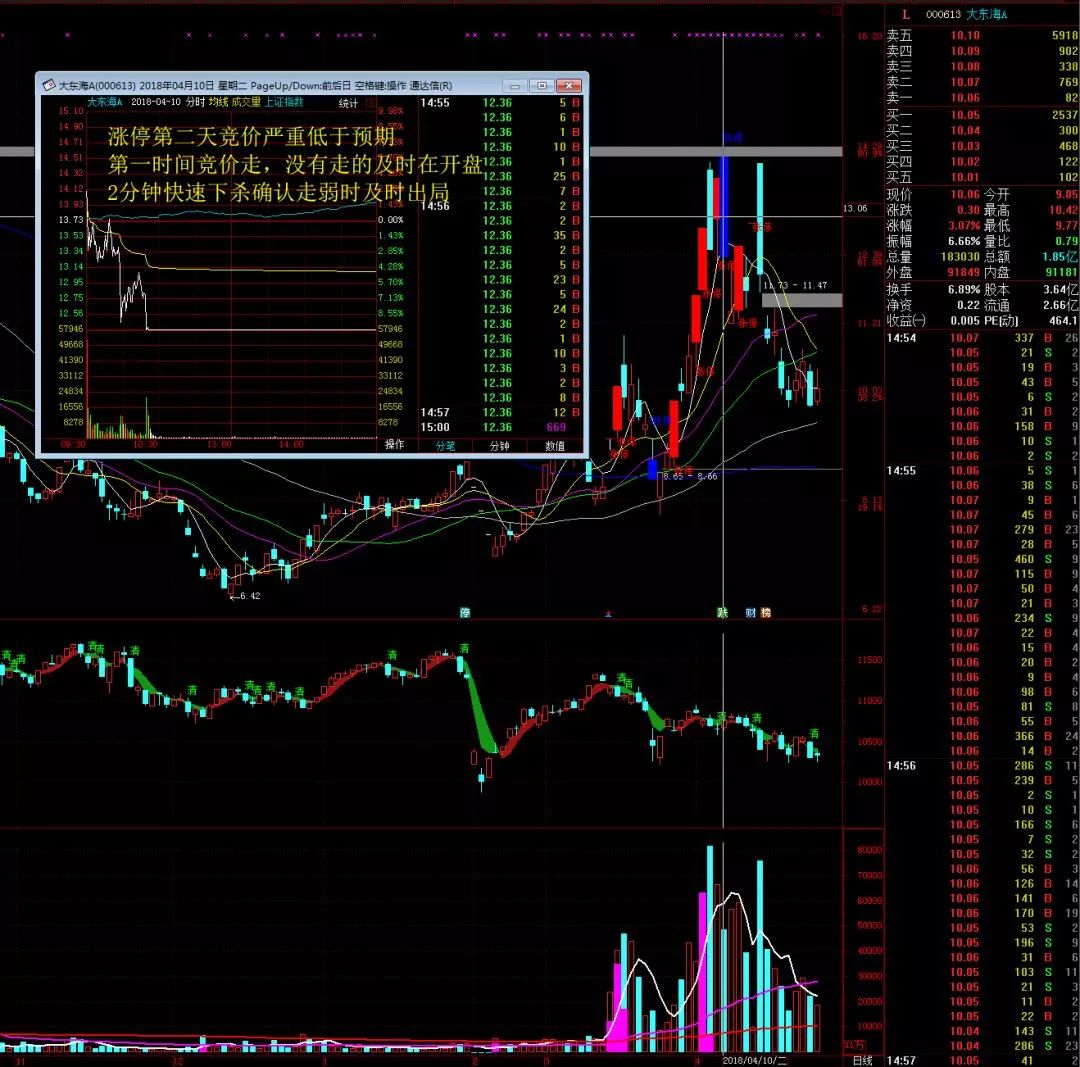The height and width of the screenshot is (1067, 1080).
Task: Click the '财' marker below the candlesticks
Action: coord(750,612)
